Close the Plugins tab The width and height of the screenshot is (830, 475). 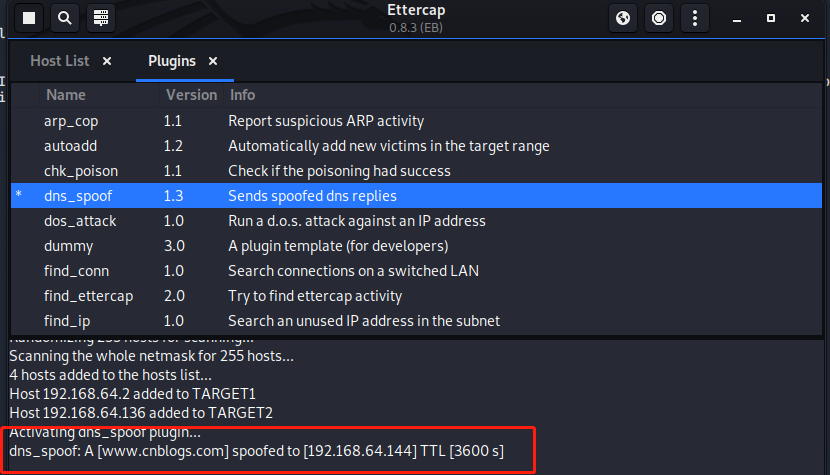(x=214, y=61)
